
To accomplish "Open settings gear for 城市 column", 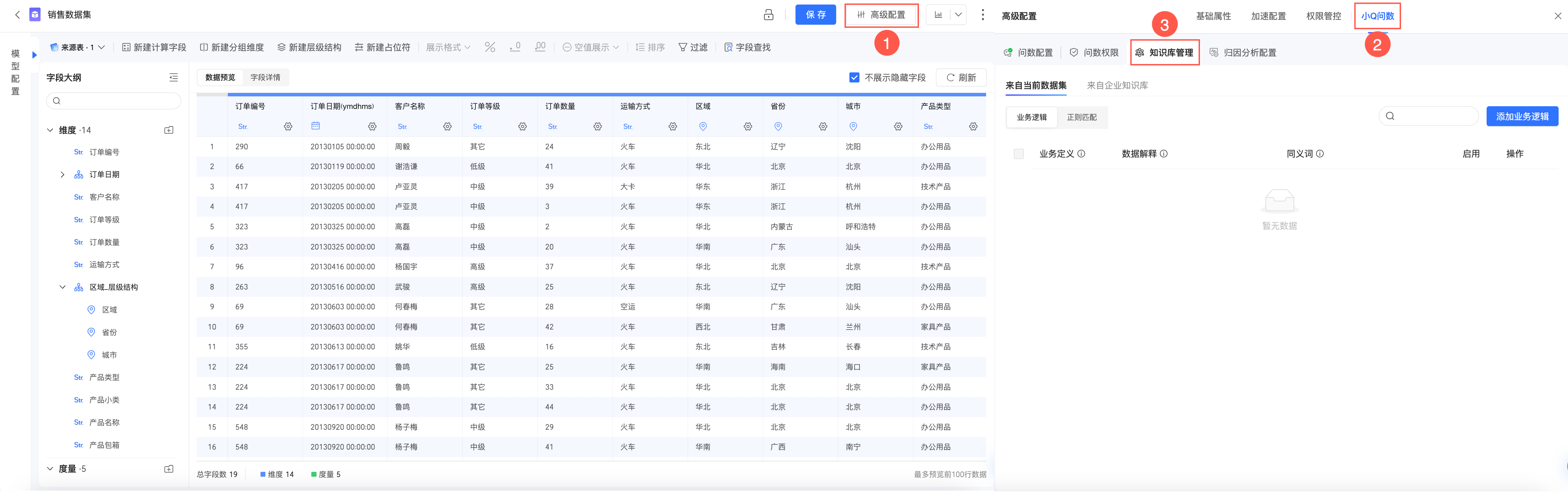I will coord(898,127).
